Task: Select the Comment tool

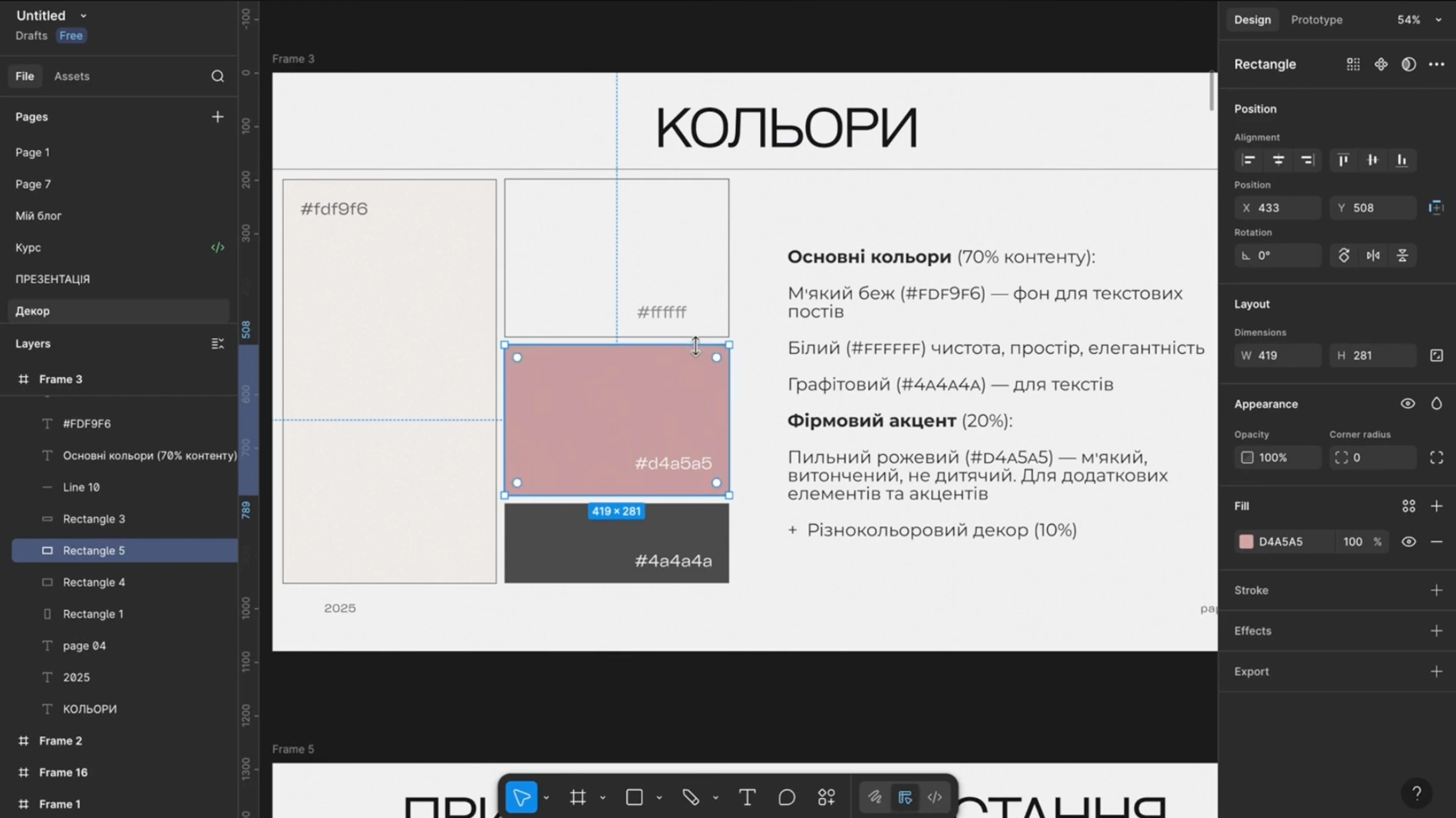Action: (787, 797)
